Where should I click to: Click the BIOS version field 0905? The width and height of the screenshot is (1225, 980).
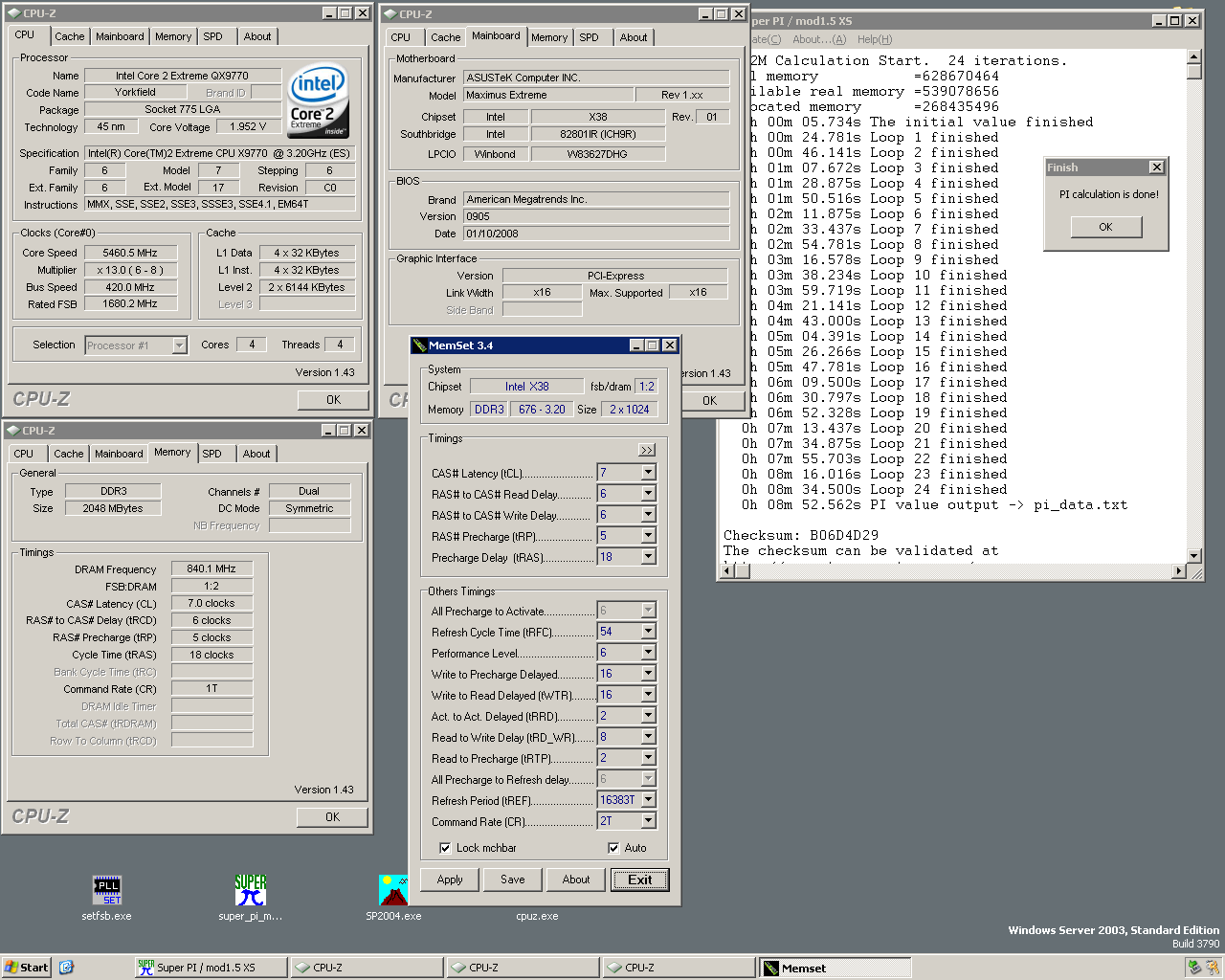(596, 216)
